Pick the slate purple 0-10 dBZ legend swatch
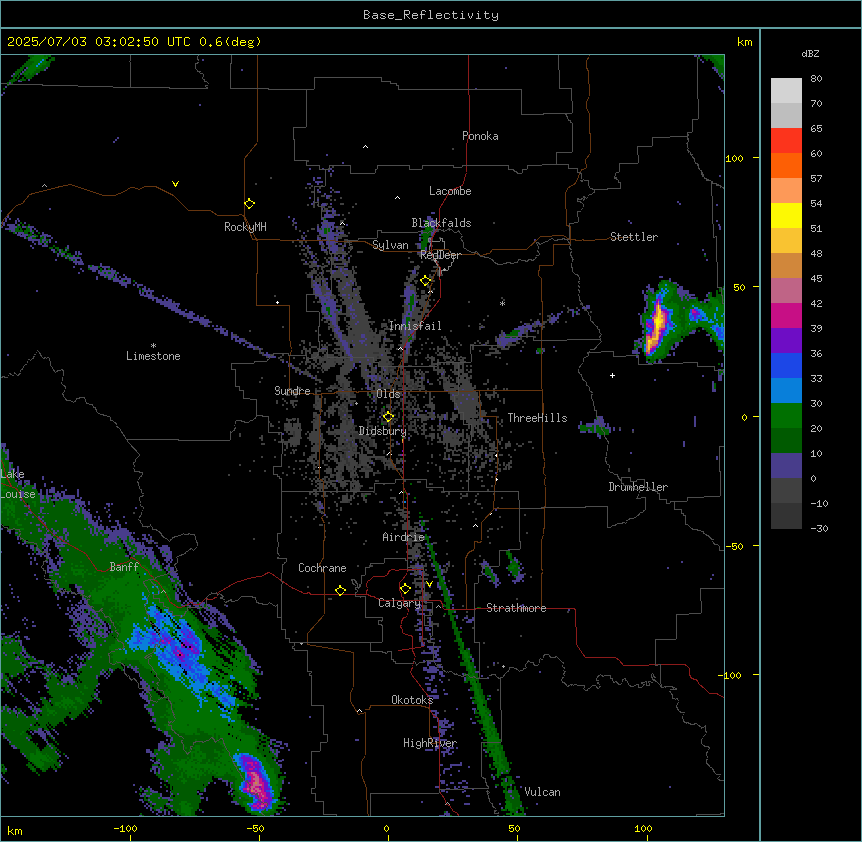Viewport: 862px width, 842px height. [786, 466]
